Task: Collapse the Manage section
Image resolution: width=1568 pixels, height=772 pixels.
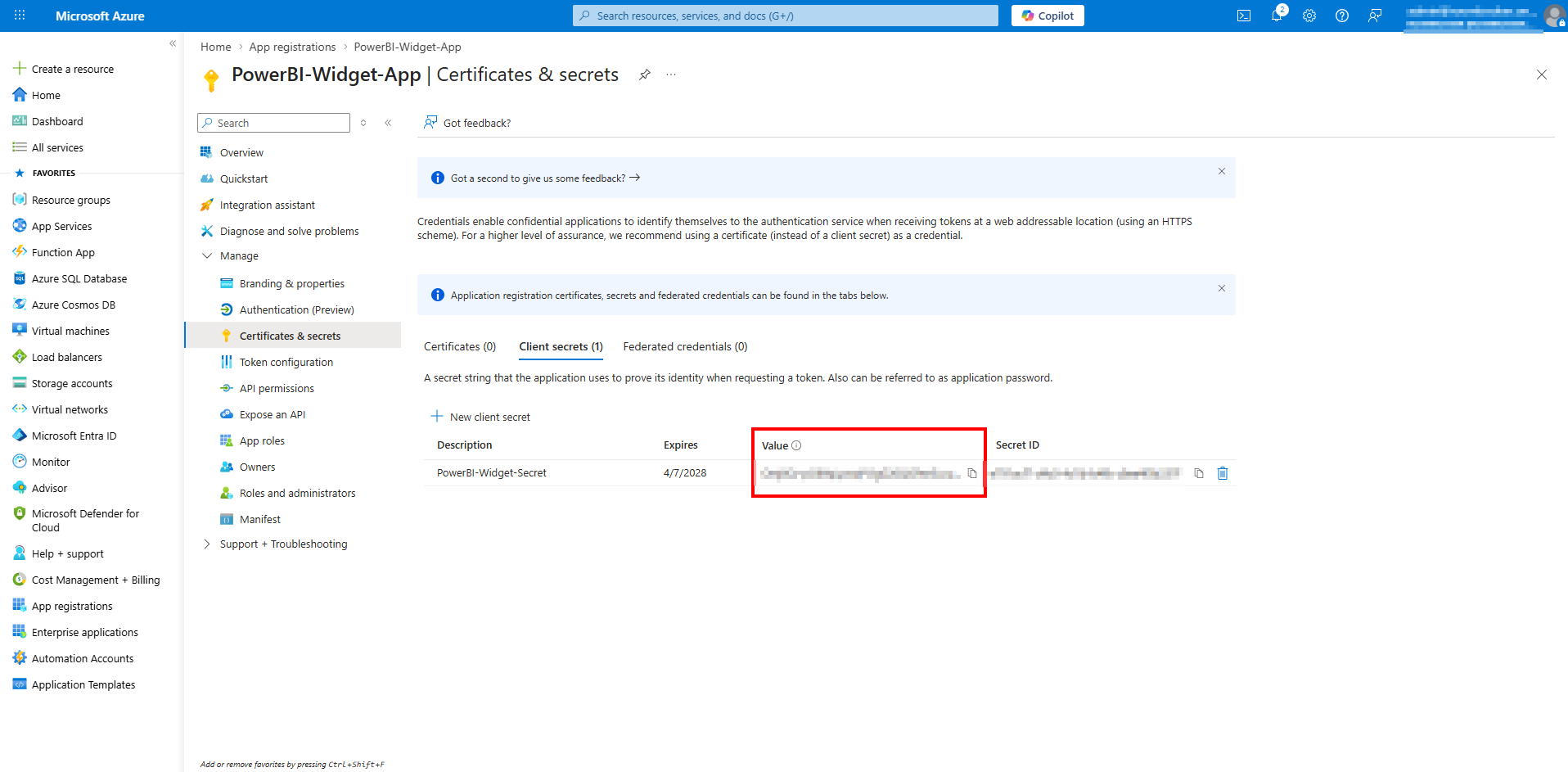Action: [207, 256]
